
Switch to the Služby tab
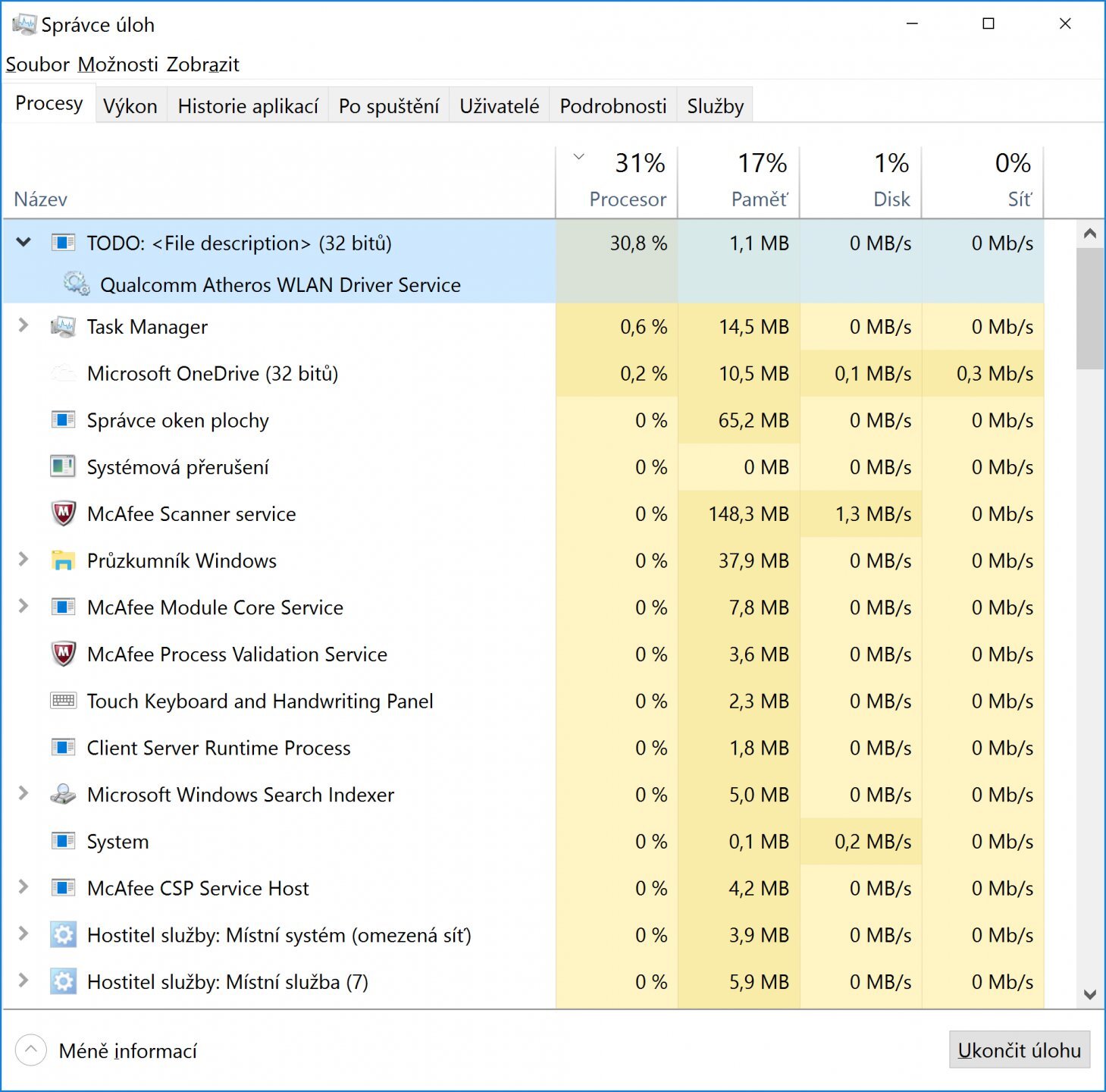714,105
